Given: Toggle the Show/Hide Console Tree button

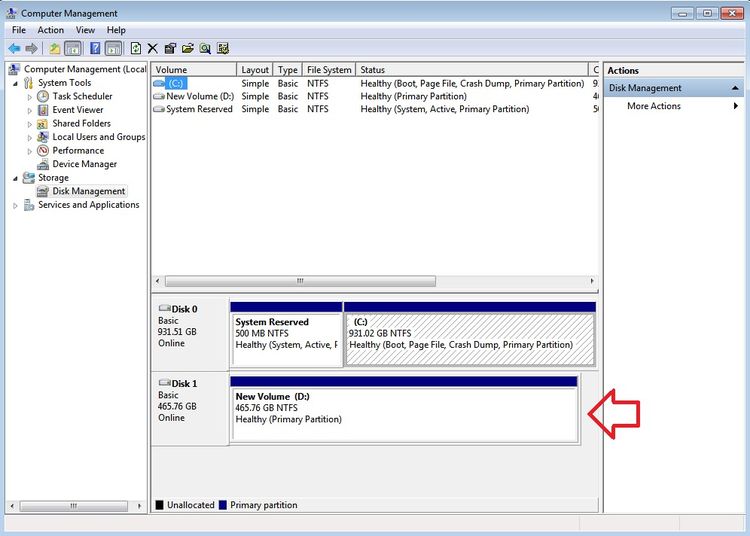Looking at the screenshot, I should click(x=73, y=48).
